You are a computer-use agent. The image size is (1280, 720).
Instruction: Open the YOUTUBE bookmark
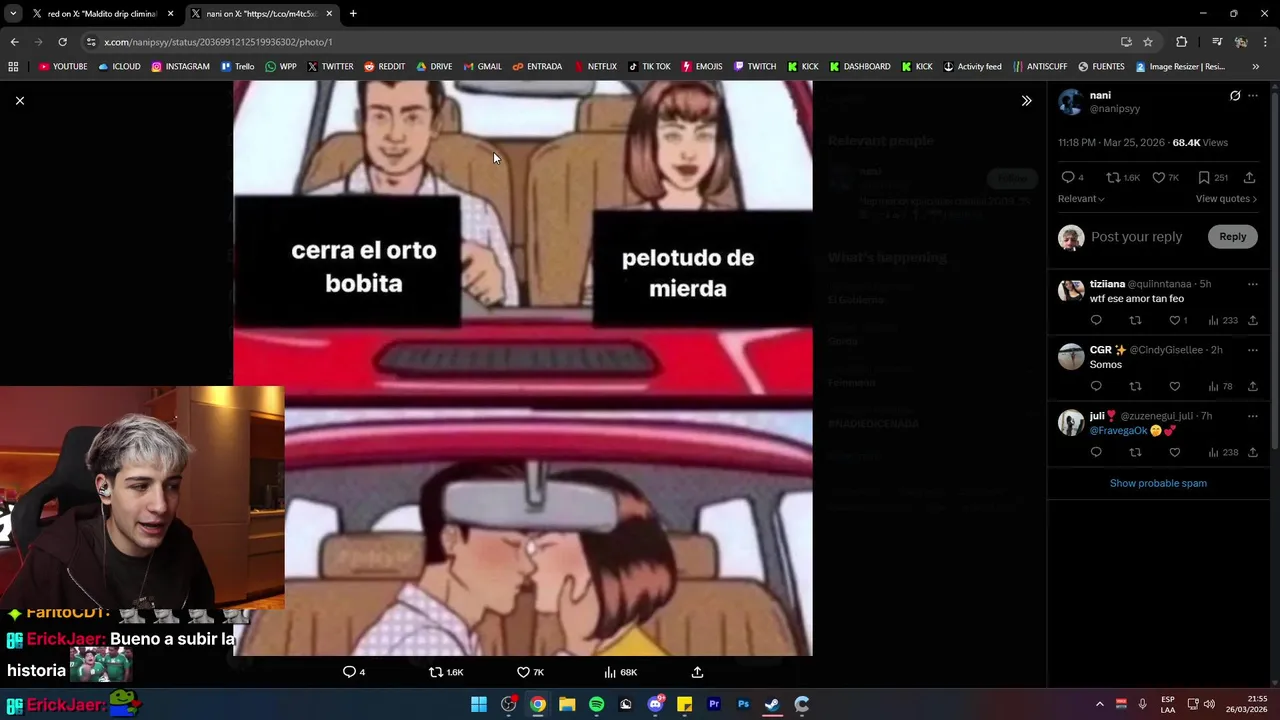(63, 67)
